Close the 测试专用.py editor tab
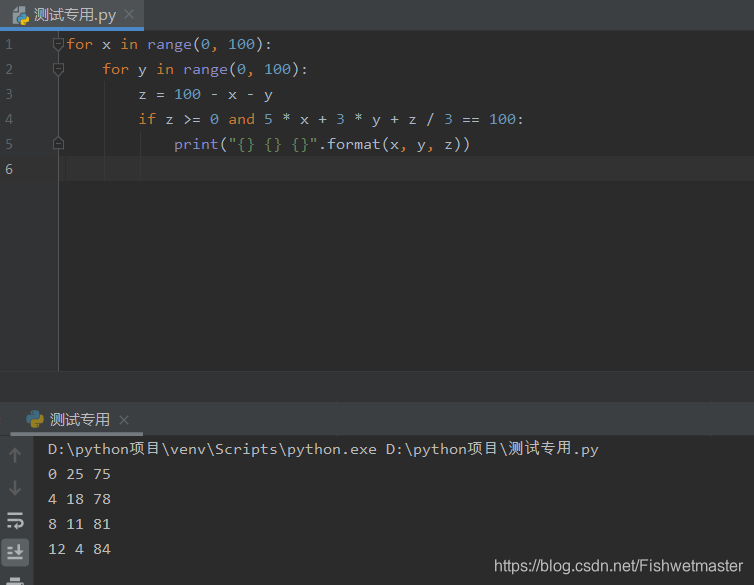This screenshot has width=754, height=585. (x=129, y=14)
